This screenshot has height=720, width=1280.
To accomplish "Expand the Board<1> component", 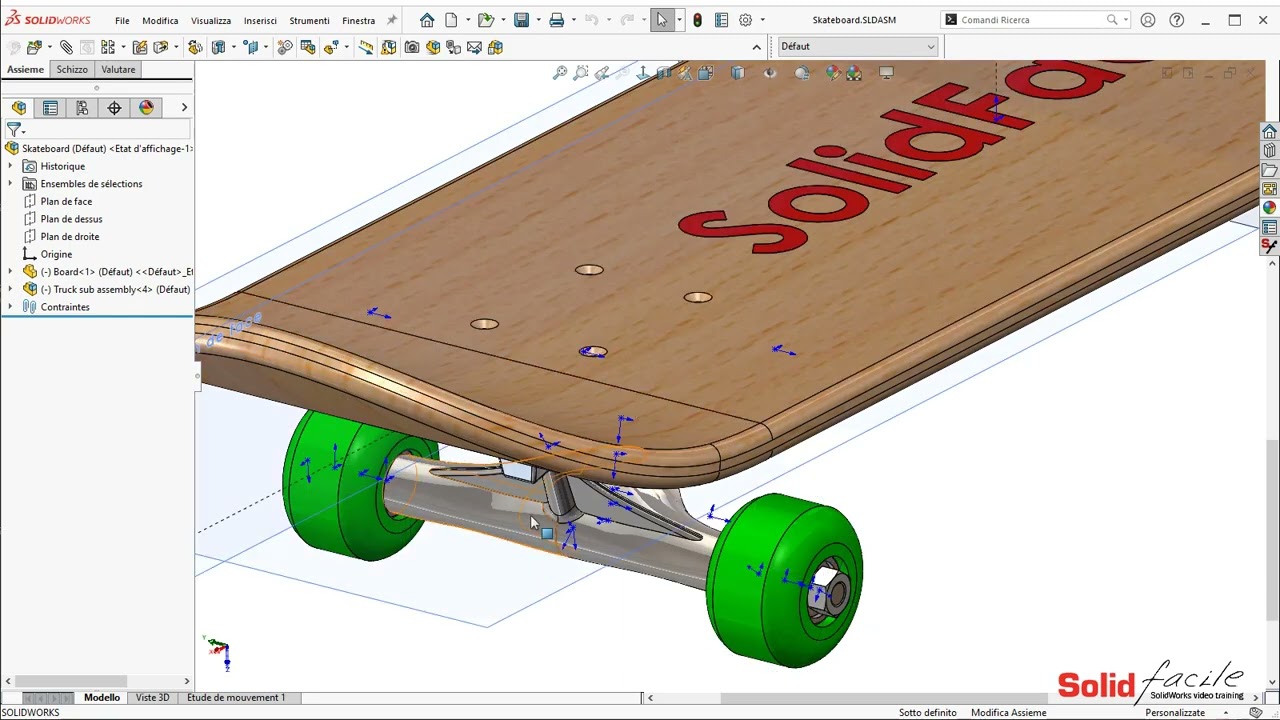I will coord(10,272).
